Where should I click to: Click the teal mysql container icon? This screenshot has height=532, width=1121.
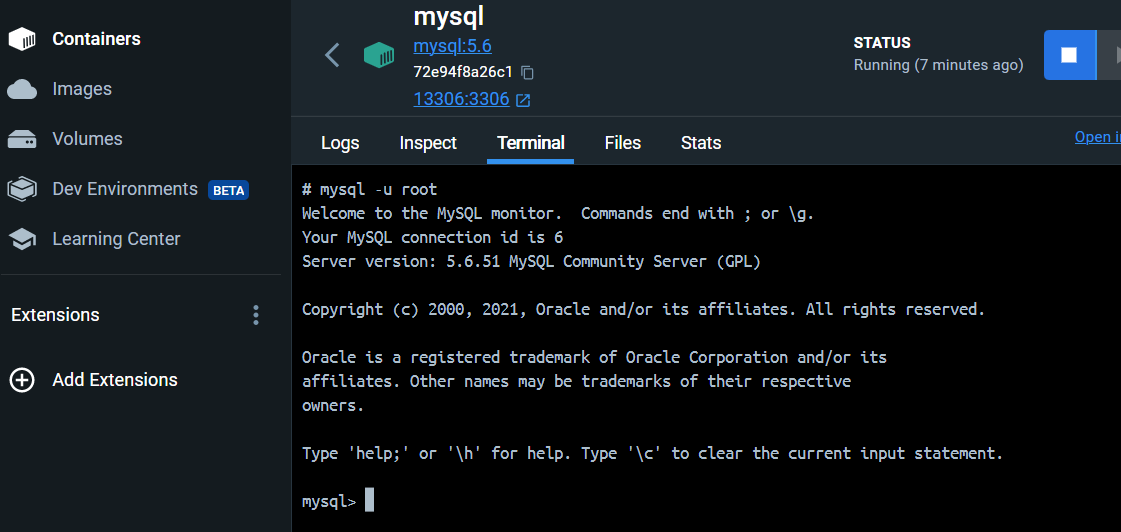[379, 55]
